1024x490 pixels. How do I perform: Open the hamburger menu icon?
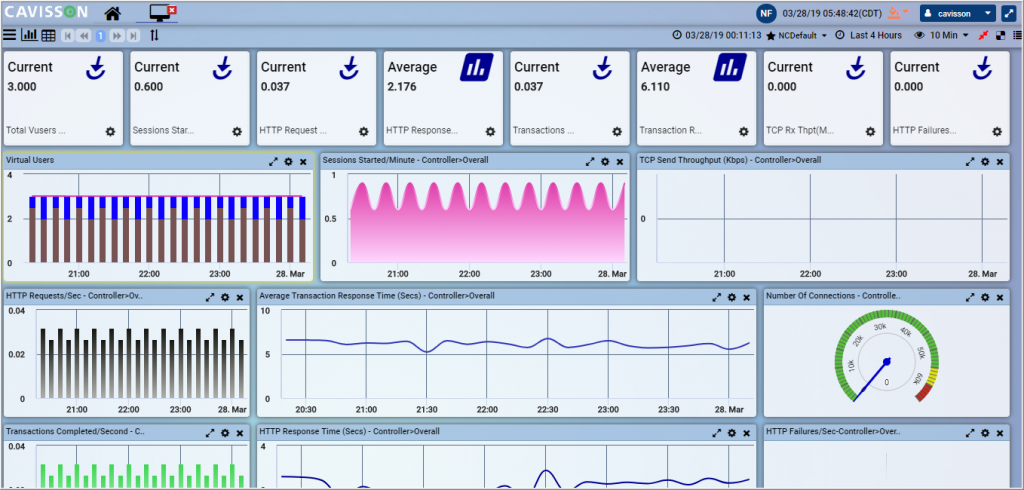pos(9,35)
